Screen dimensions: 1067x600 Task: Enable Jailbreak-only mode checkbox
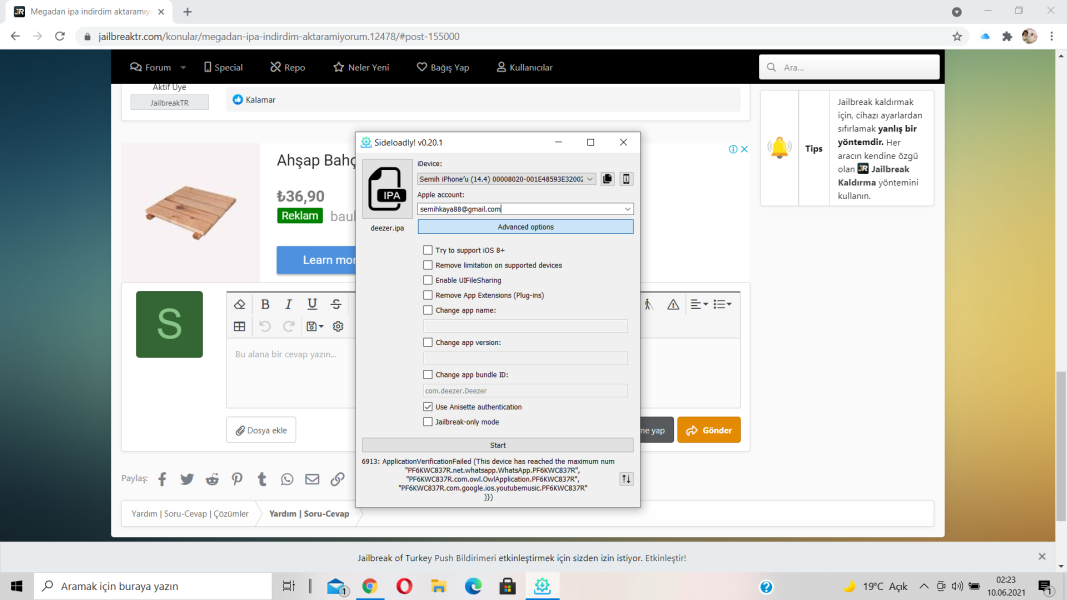428,422
